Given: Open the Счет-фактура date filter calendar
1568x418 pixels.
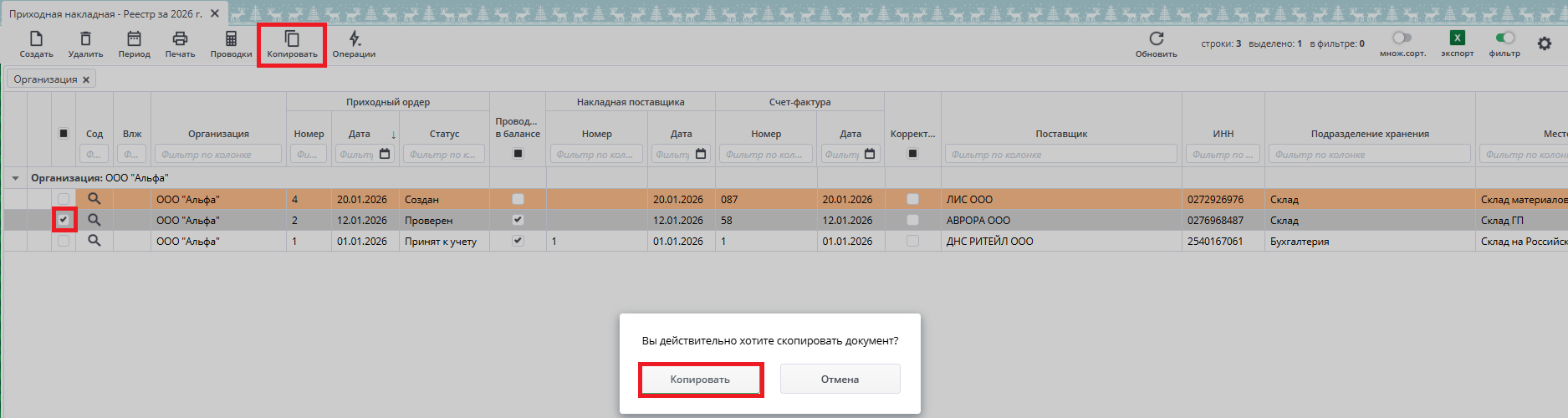Looking at the screenshot, I should pyautogui.click(x=870, y=154).
